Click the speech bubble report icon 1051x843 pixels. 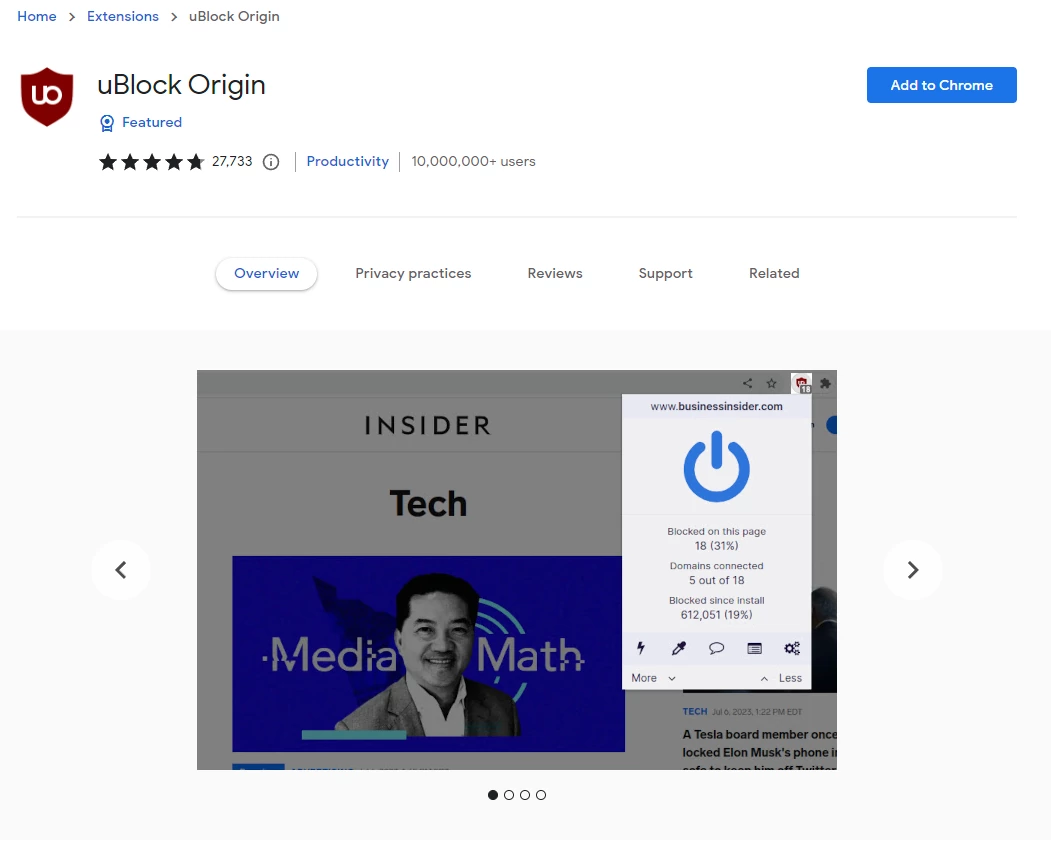[717, 648]
